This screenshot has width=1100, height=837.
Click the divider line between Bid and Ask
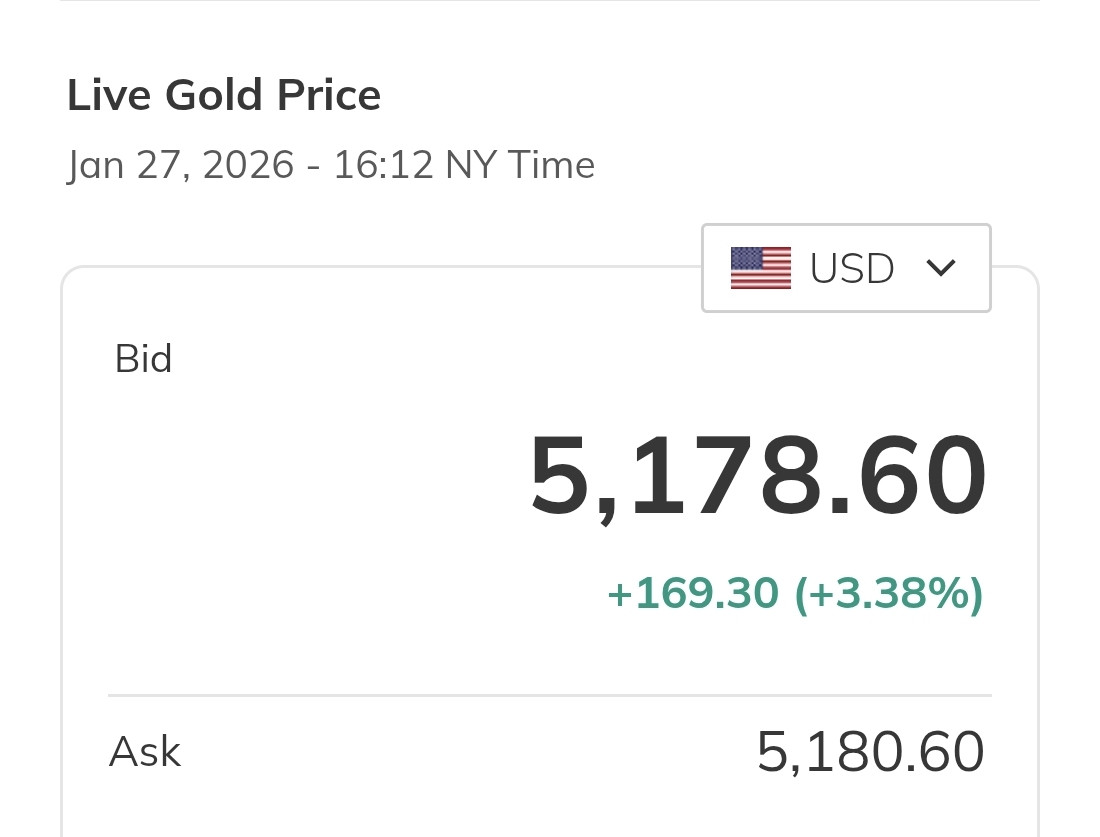[x=549, y=695]
